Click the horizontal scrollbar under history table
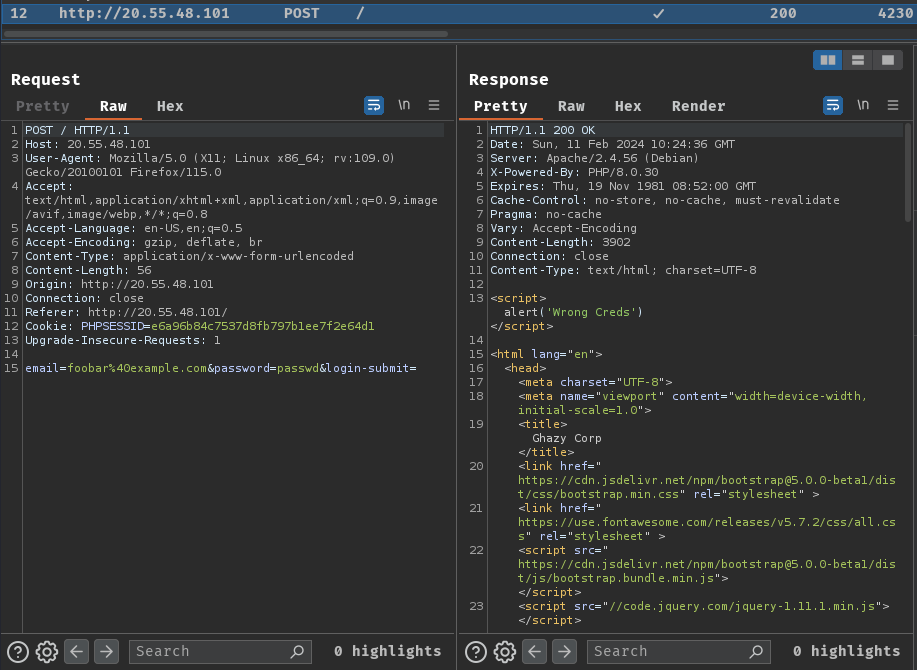Screen dimensions: 917x670 click(226, 34)
